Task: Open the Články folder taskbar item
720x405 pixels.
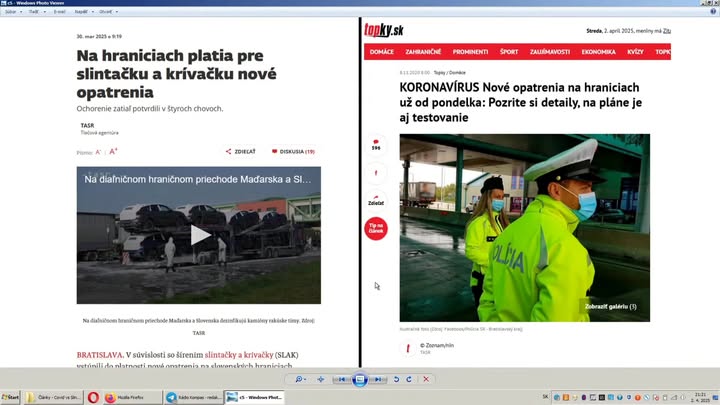Action: pos(52,397)
